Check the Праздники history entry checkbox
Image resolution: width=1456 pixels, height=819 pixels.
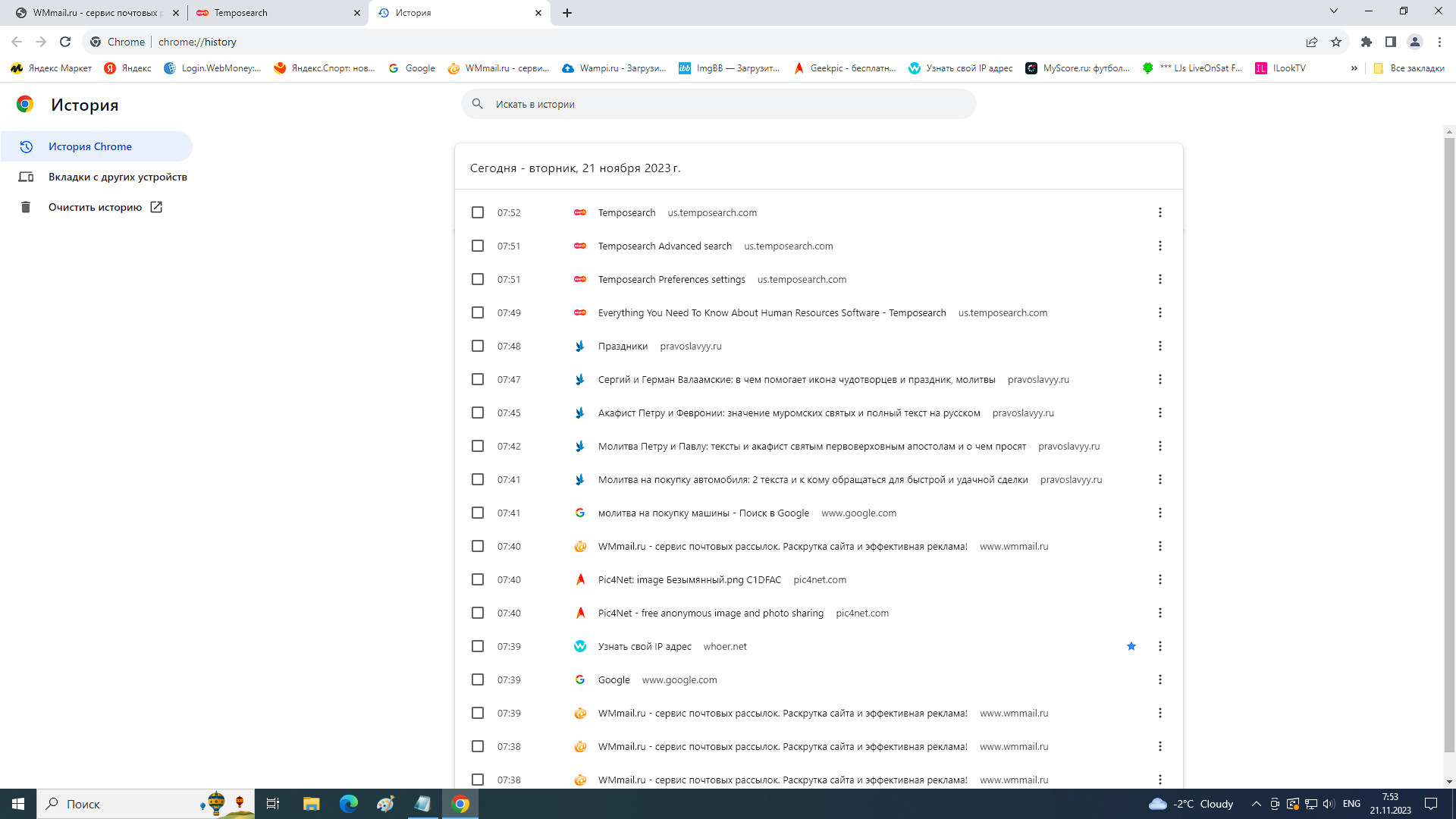click(478, 346)
